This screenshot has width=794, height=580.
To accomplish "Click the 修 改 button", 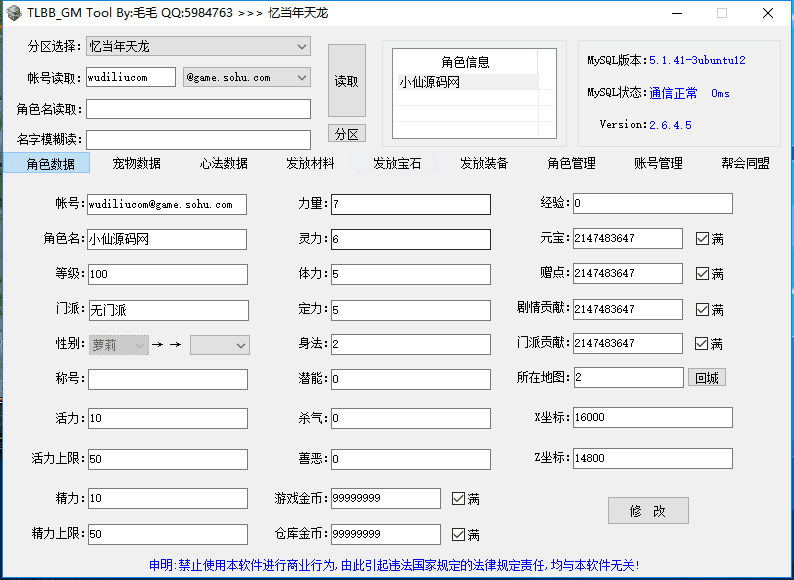I will 648,511.
